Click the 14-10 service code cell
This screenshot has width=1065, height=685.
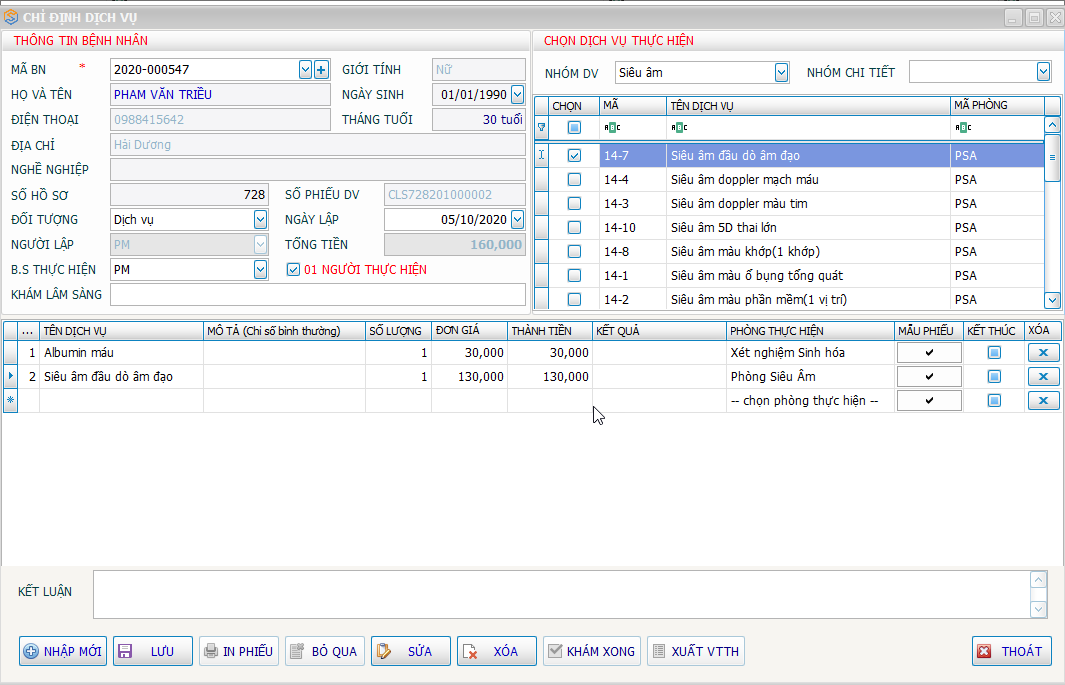633,227
